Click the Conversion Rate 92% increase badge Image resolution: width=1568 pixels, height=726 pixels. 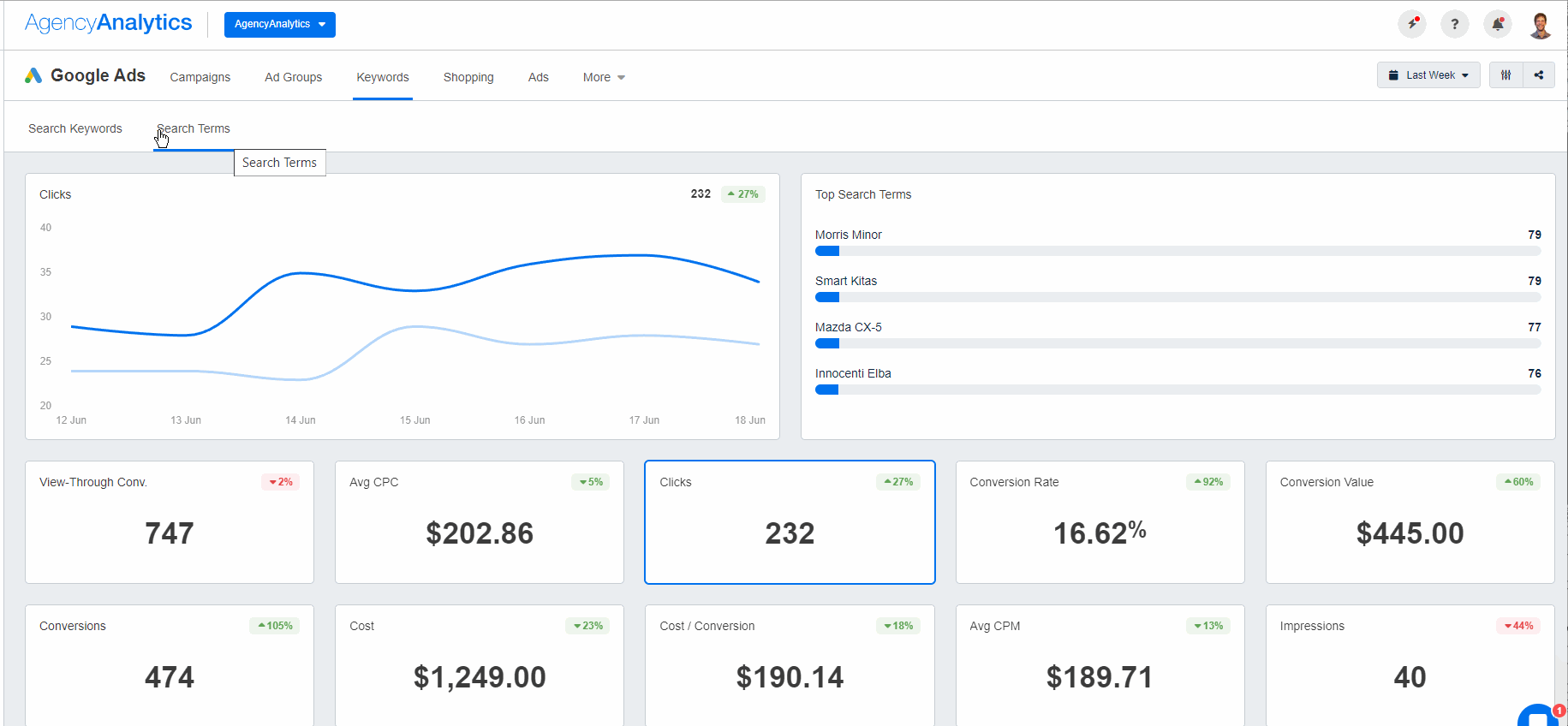click(x=1208, y=482)
